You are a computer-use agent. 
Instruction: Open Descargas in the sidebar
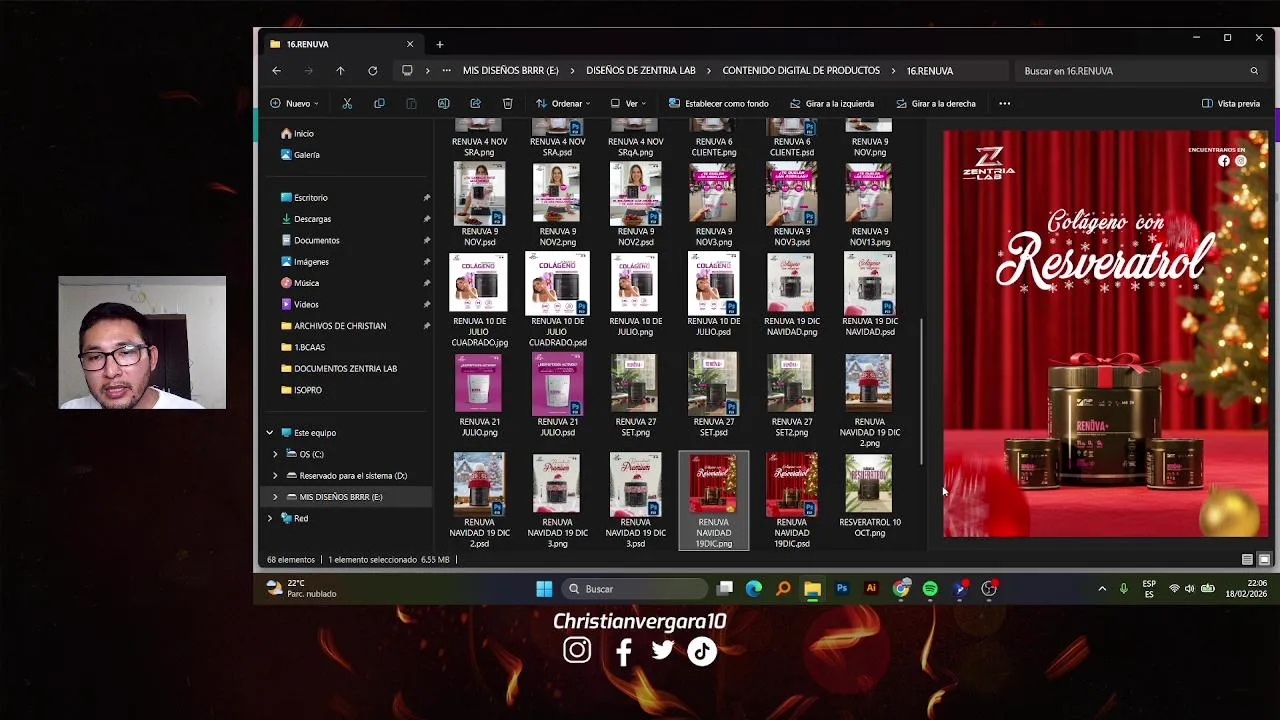click(312, 219)
